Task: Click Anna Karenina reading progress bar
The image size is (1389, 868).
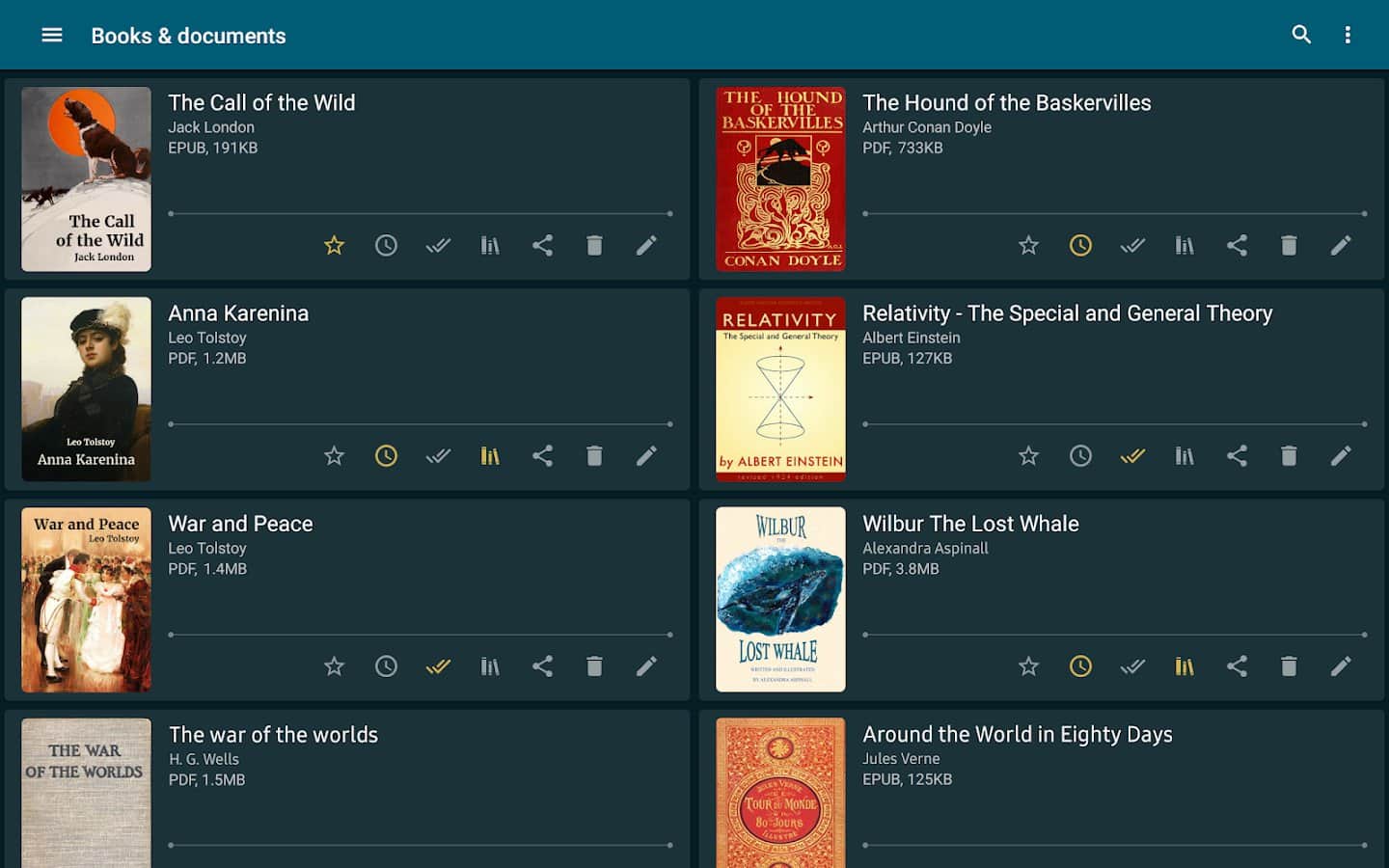Action: [x=421, y=423]
